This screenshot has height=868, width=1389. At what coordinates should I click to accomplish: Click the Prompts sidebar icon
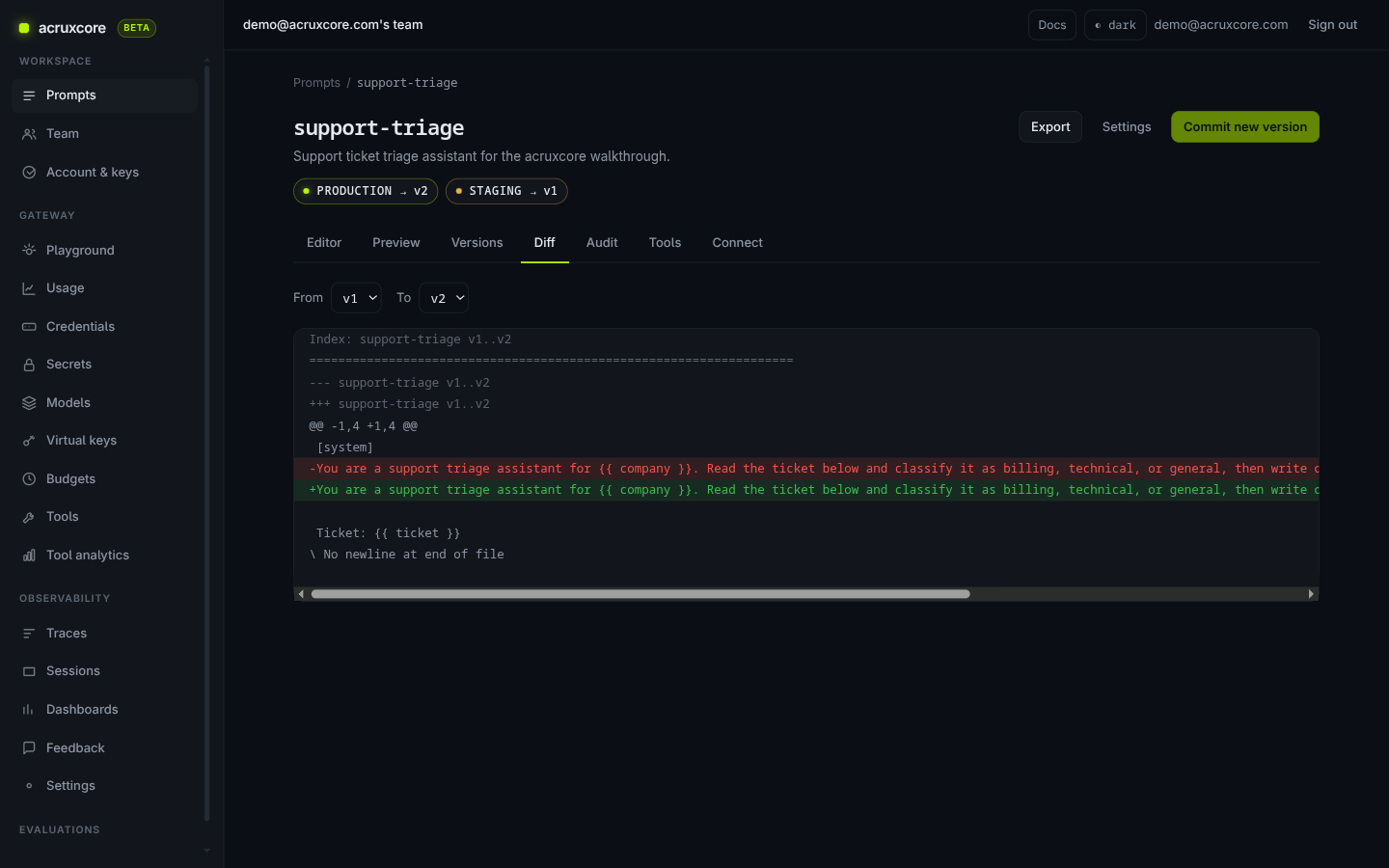[29, 95]
